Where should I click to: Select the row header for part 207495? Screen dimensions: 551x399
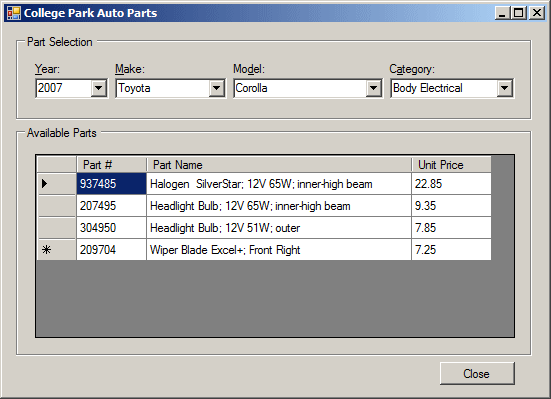[57, 206]
